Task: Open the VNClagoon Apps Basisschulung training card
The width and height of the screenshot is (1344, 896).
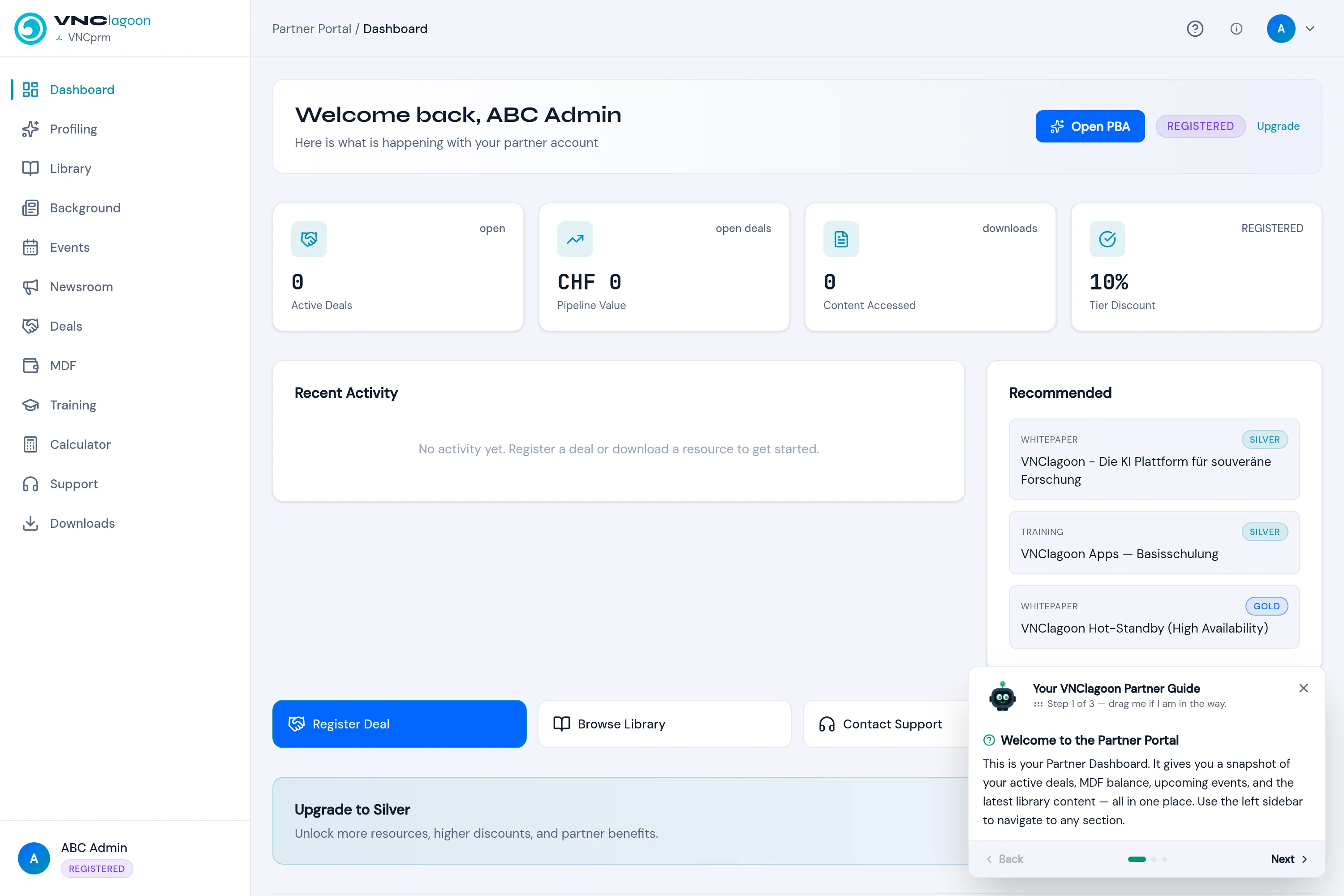Action: click(x=1154, y=543)
